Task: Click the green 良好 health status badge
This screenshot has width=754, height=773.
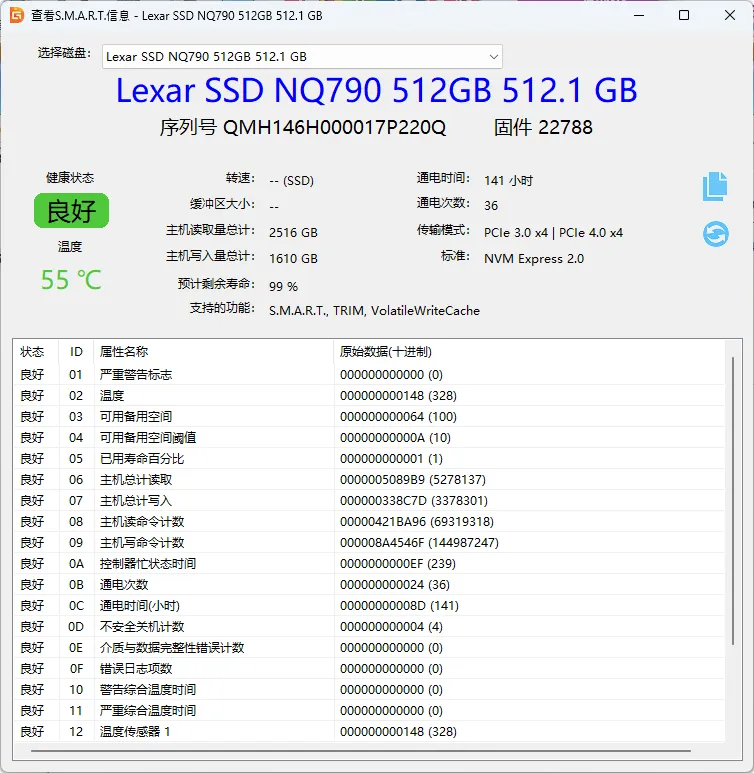Action: coord(72,211)
